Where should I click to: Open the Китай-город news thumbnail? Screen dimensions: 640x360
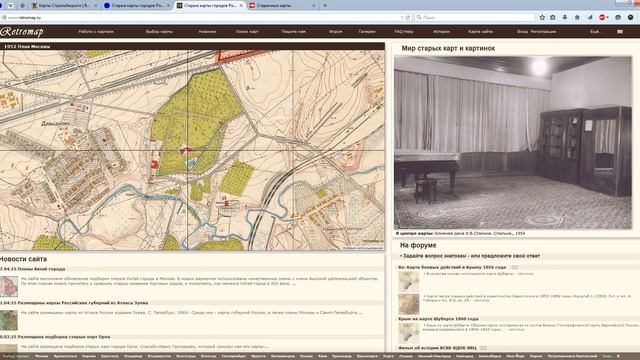point(9,286)
